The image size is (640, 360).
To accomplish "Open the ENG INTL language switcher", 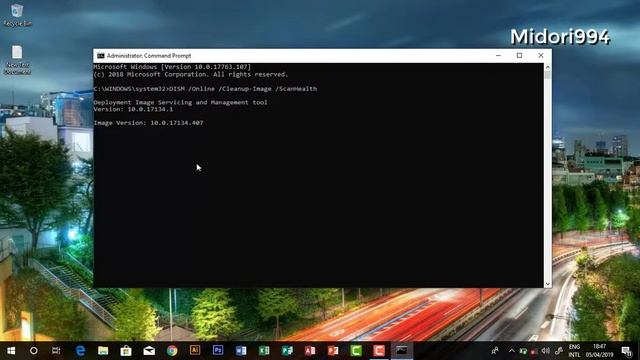I will pyautogui.click(x=574, y=351).
